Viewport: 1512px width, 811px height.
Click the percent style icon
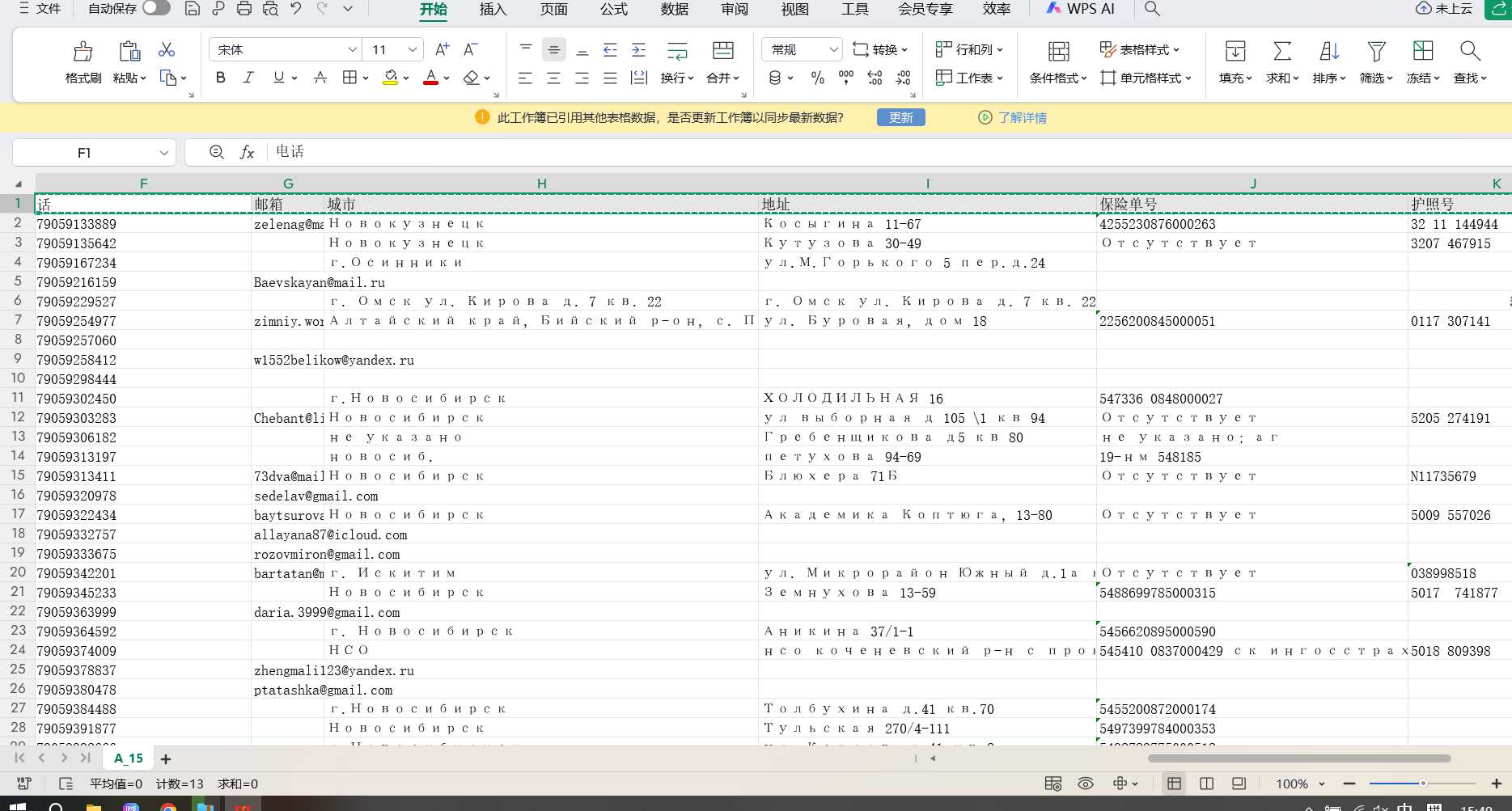818,78
